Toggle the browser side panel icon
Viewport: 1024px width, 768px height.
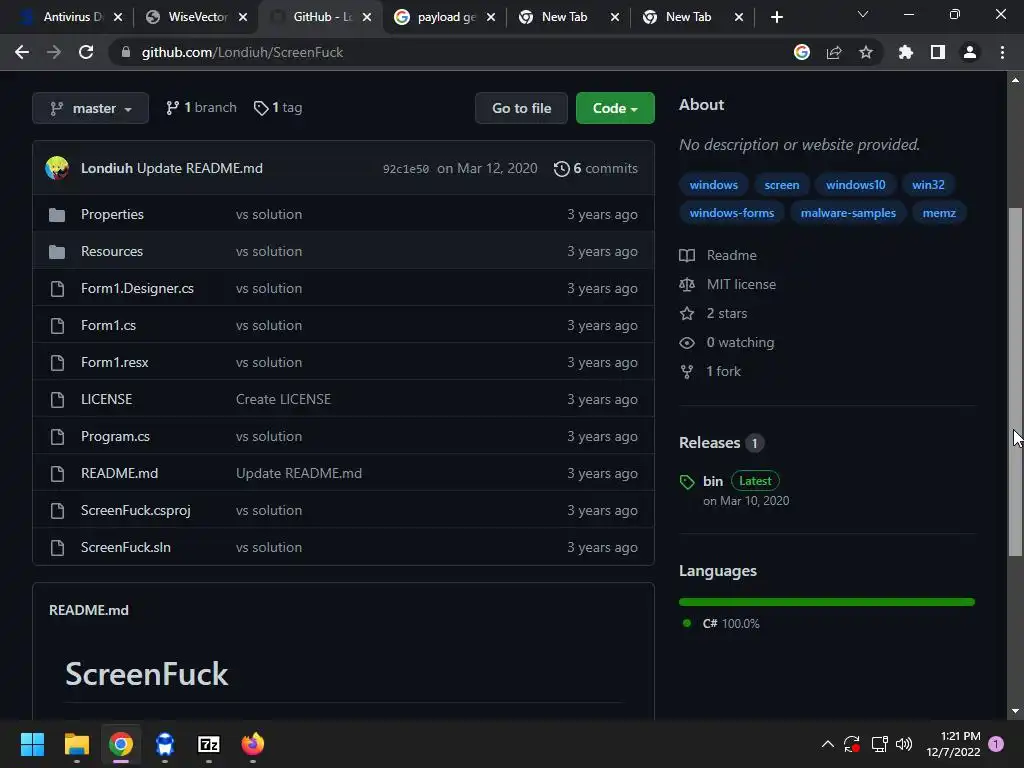click(938, 52)
